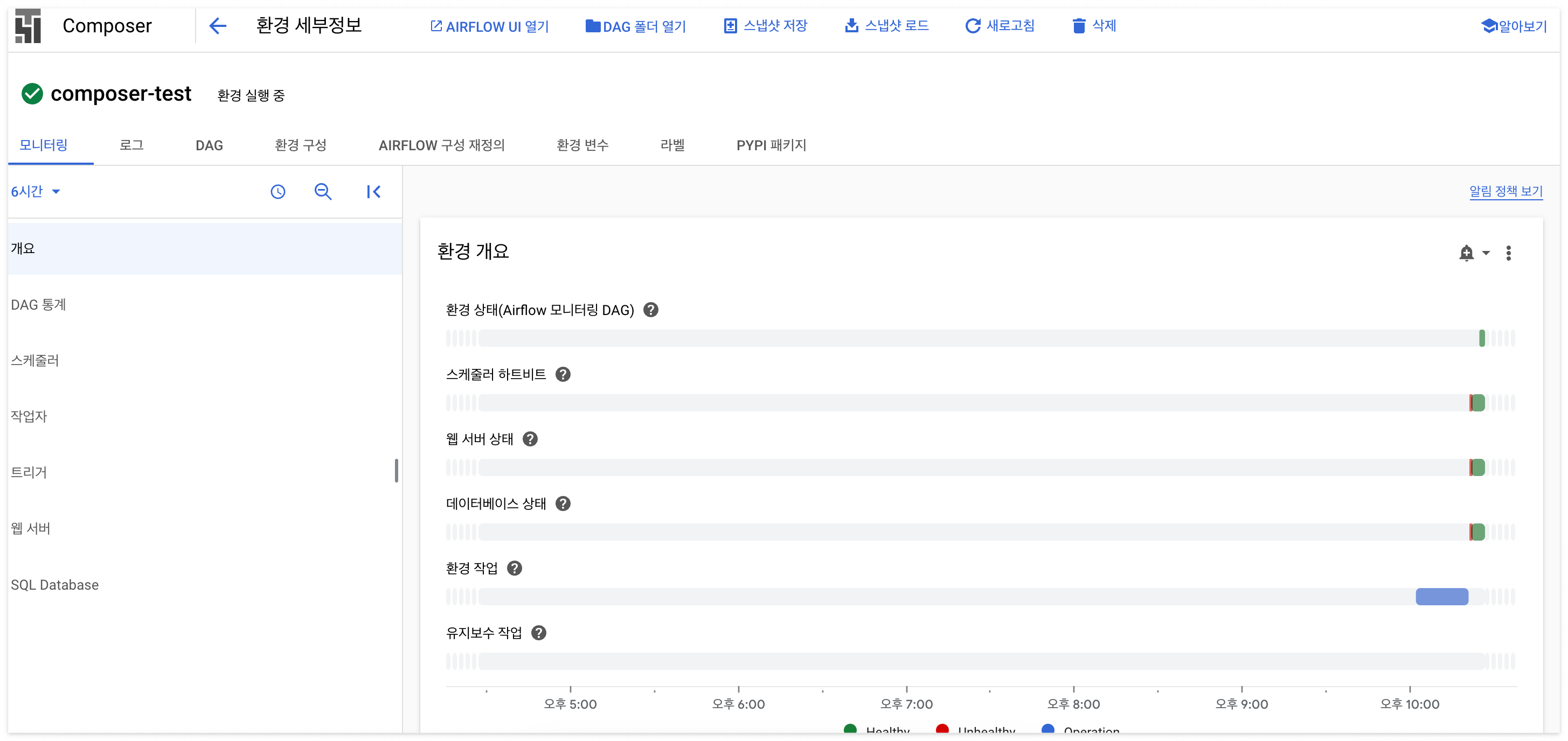Select DAG 통계 in the sidebar
Image resolution: width=1568 pixels, height=741 pixels.
pos(38,305)
